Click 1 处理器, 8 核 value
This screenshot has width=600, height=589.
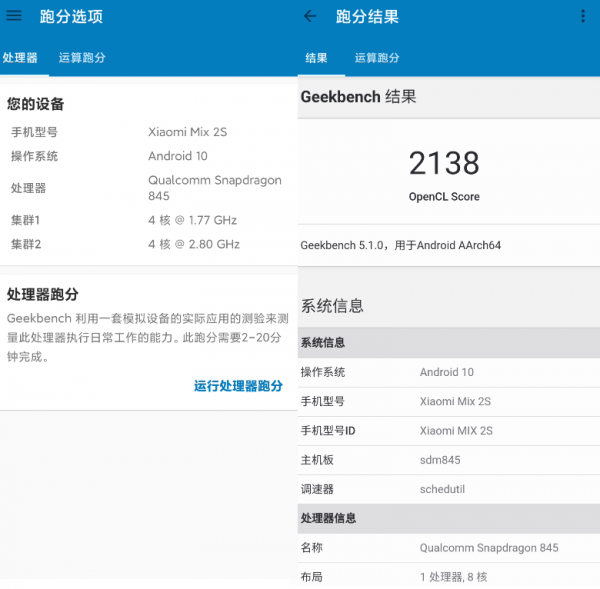pyautogui.click(x=453, y=577)
